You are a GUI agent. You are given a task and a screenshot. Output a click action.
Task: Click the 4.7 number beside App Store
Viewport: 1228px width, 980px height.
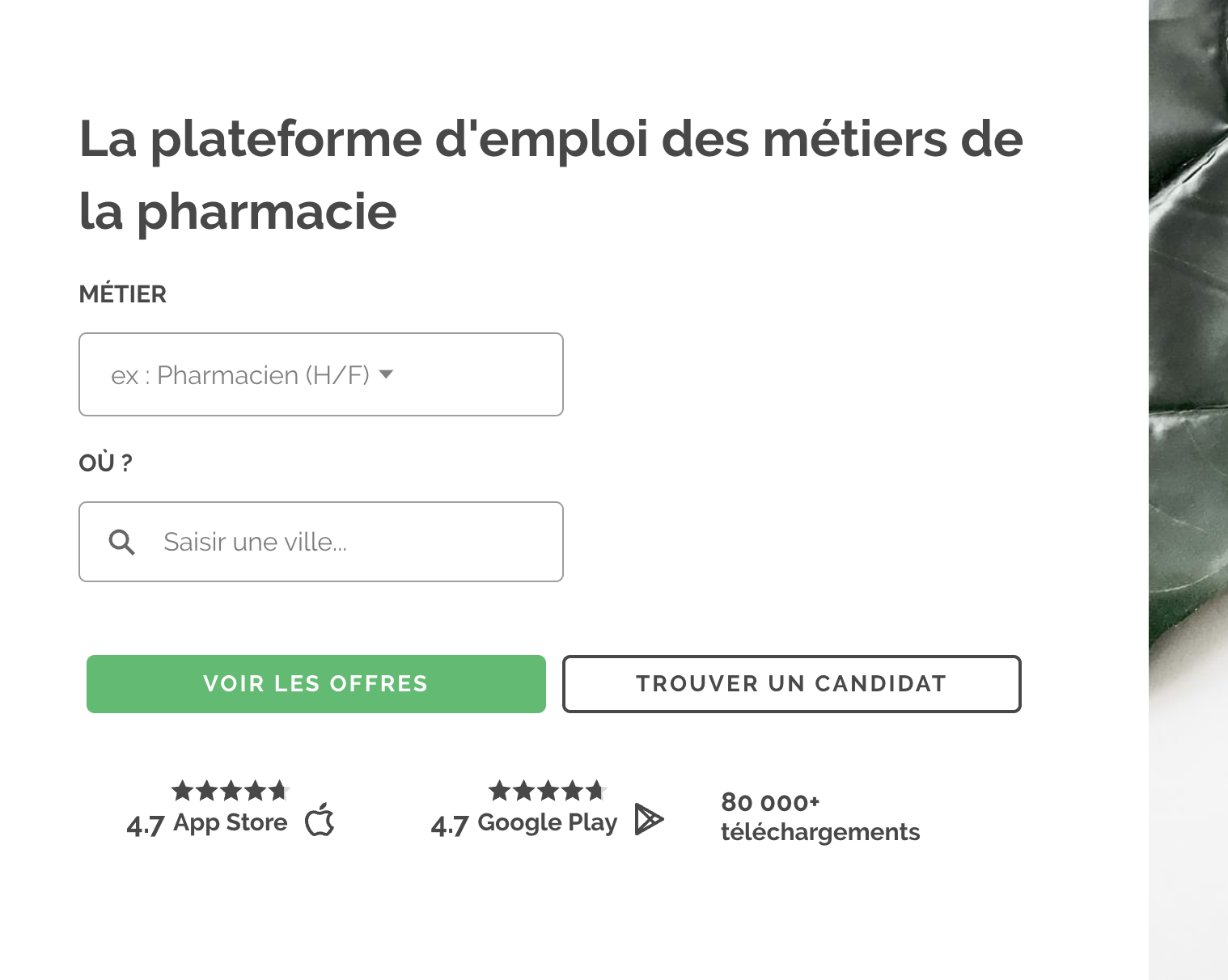point(146,826)
